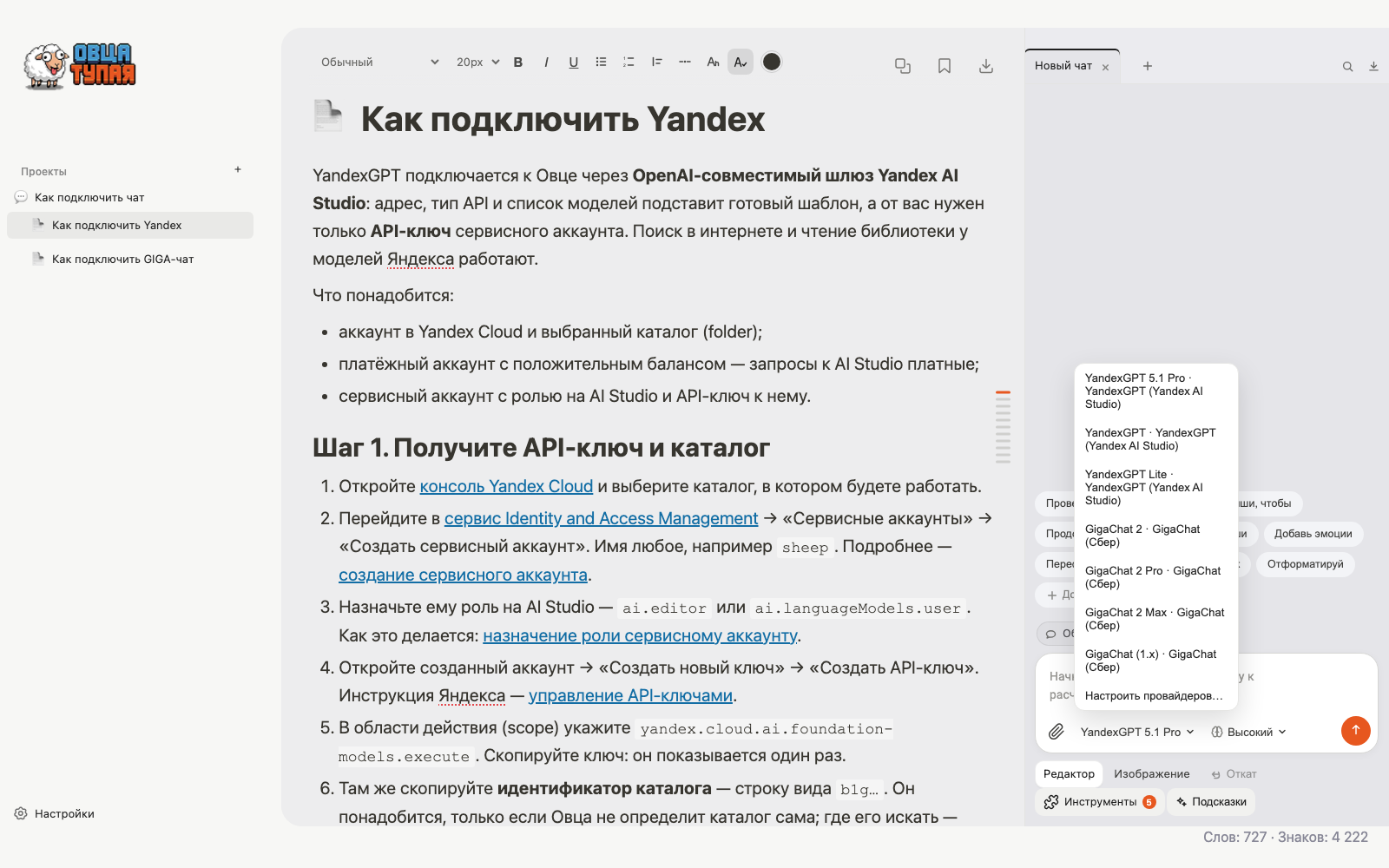
Task: Open Настройки in the sidebar
Action: point(55,813)
